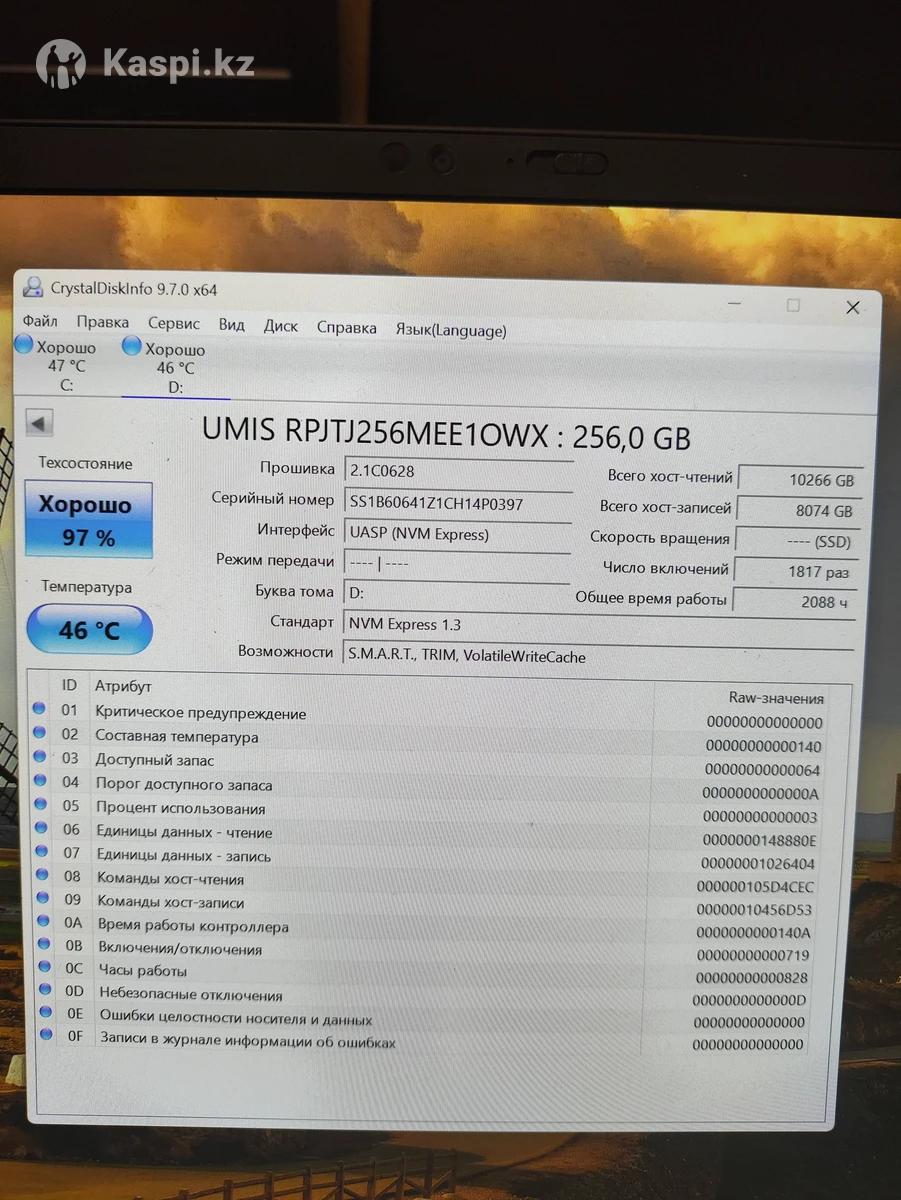
Task: Open the Файл menu
Action: point(40,322)
